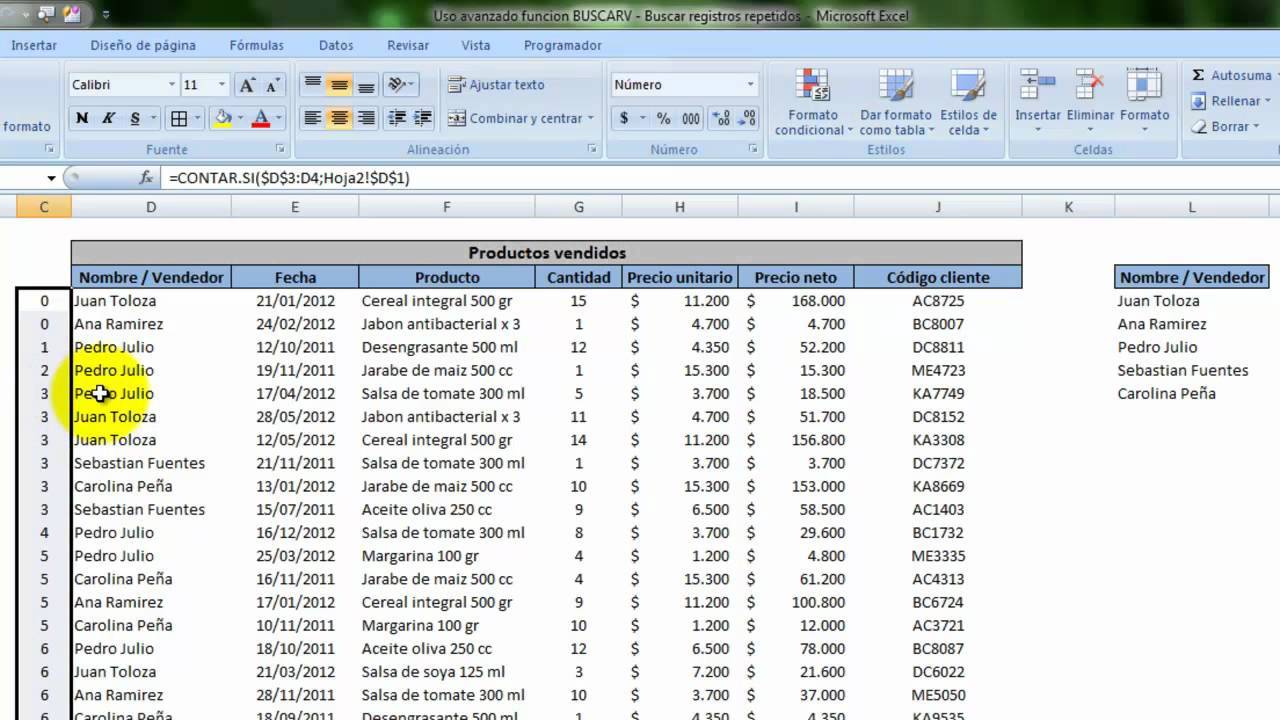Expand the Número format dropdown
This screenshot has height=720, width=1280.
click(750, 85)
